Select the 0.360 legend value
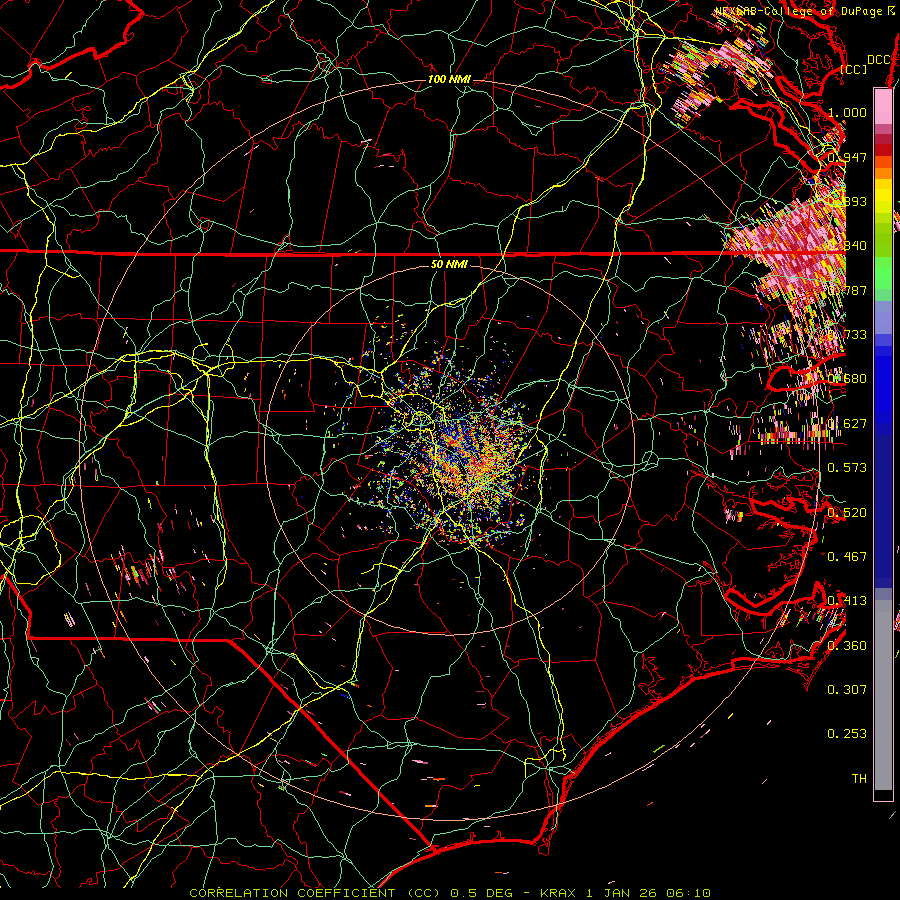The width and height of the screenshot is (900, 900). click(x=847, y=645)
